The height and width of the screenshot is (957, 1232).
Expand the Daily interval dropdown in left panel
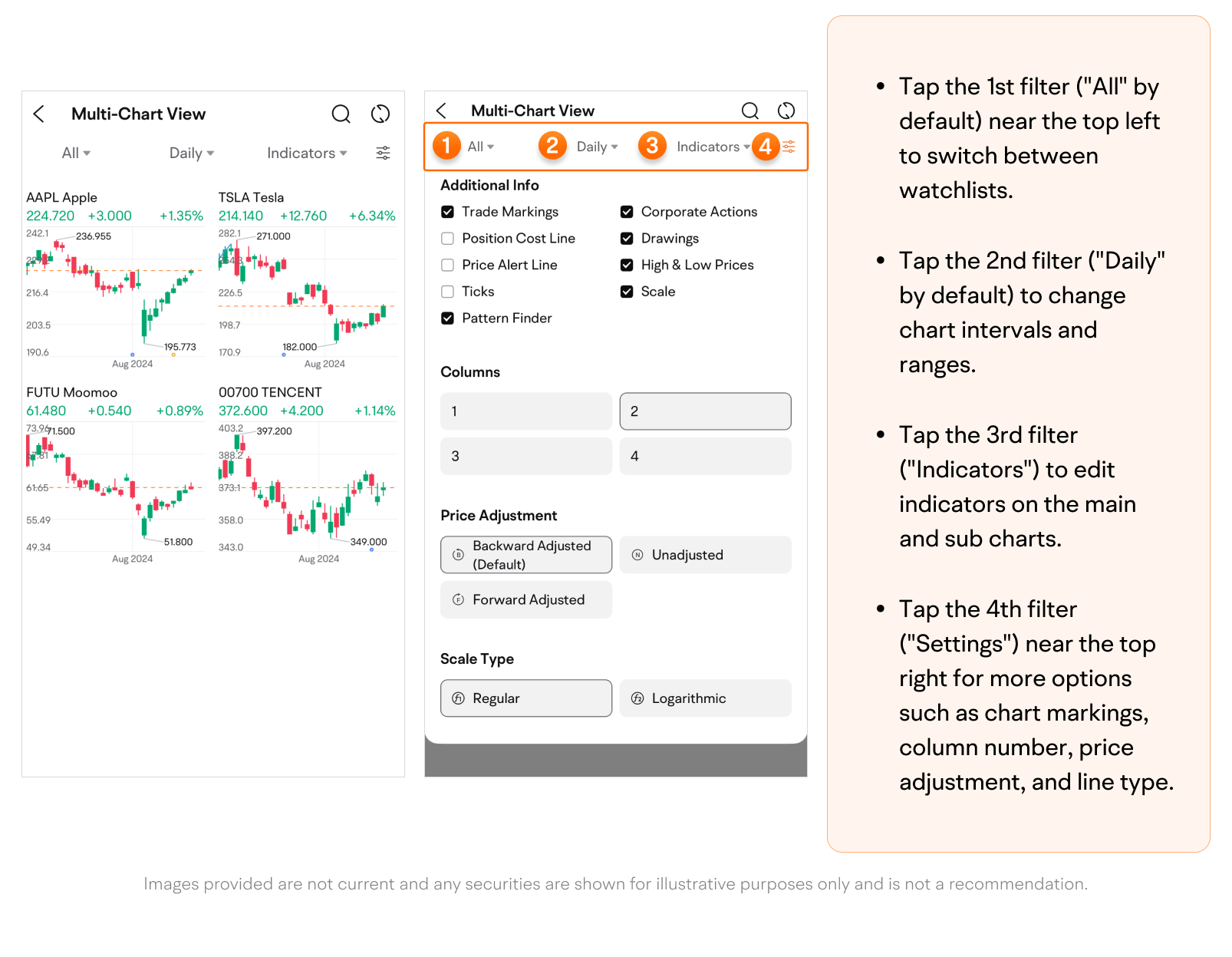pos(191,153)
